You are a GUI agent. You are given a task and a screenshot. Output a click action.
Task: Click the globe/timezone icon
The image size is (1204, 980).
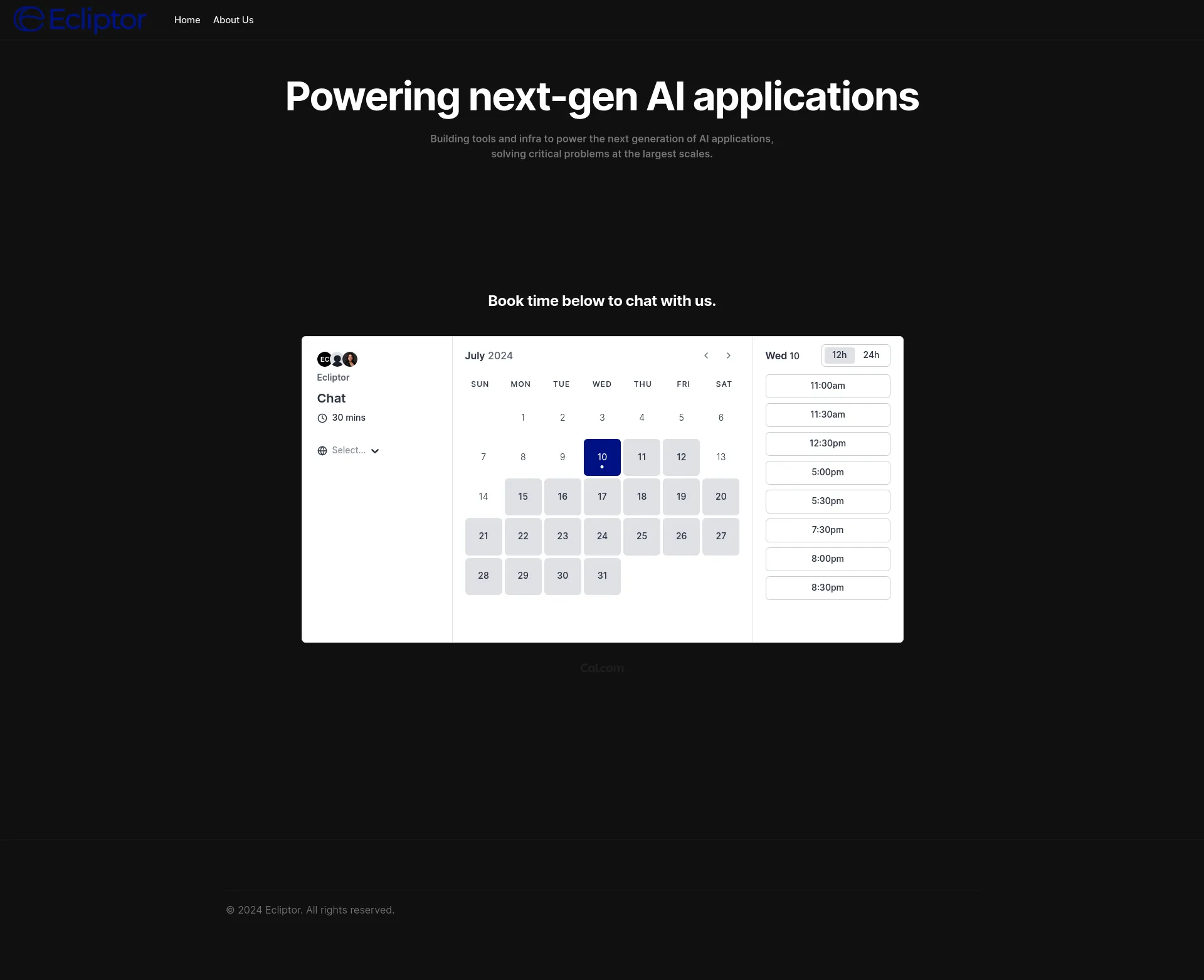coord(321,450)
